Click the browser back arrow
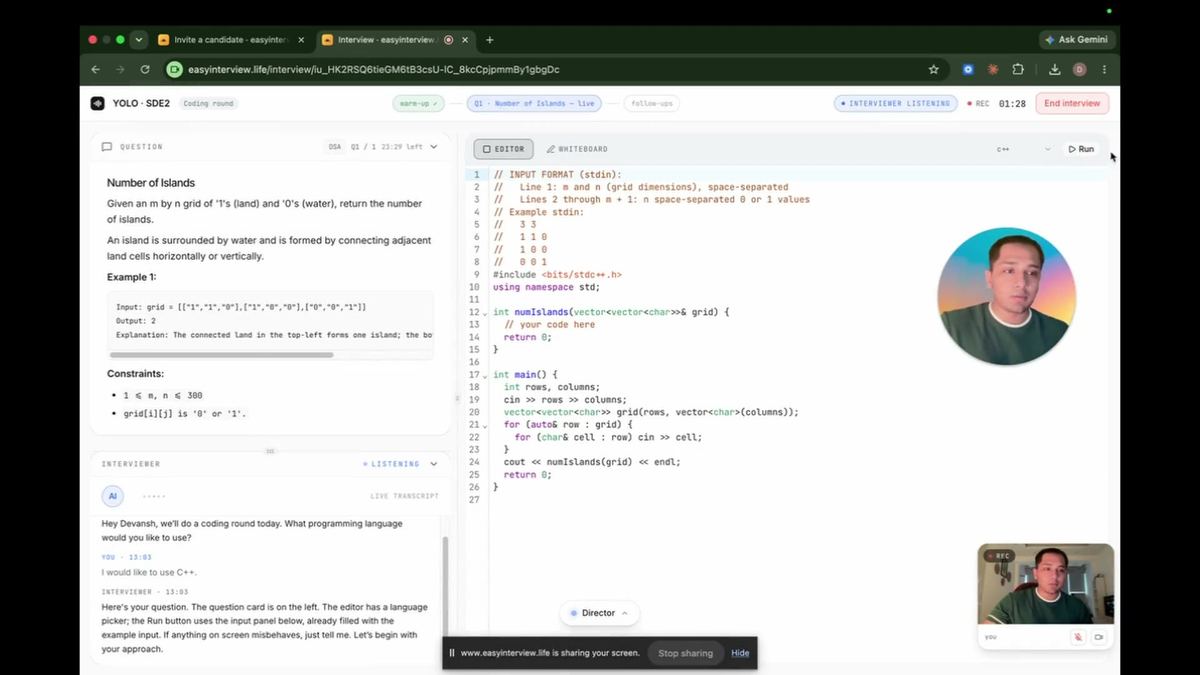The image size is (1200, 675). 95,70
